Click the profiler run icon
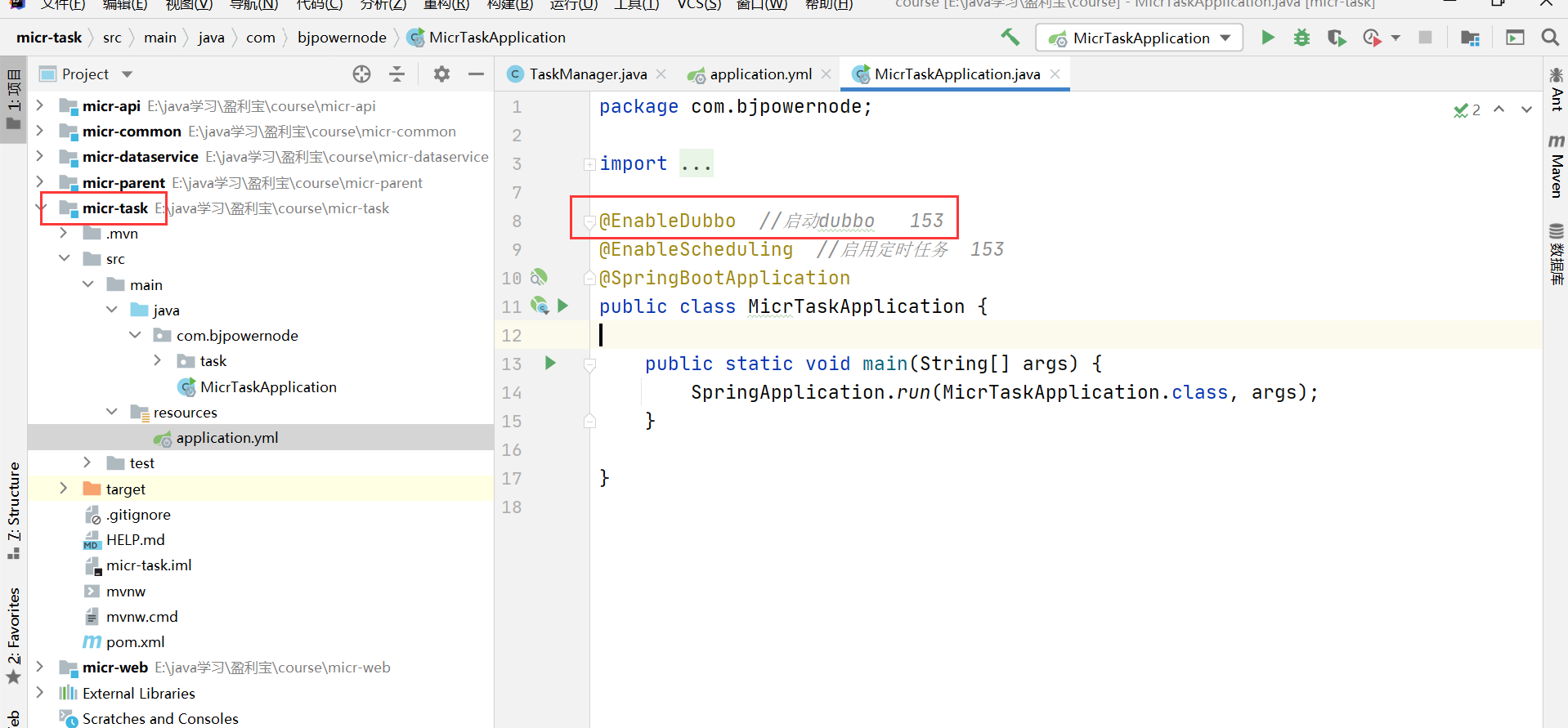1568x728 pixels. [x=1372, y=38]
